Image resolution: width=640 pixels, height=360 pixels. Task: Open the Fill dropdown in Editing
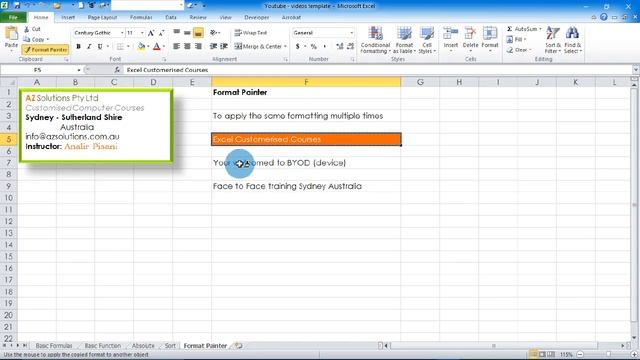[516, 40]
